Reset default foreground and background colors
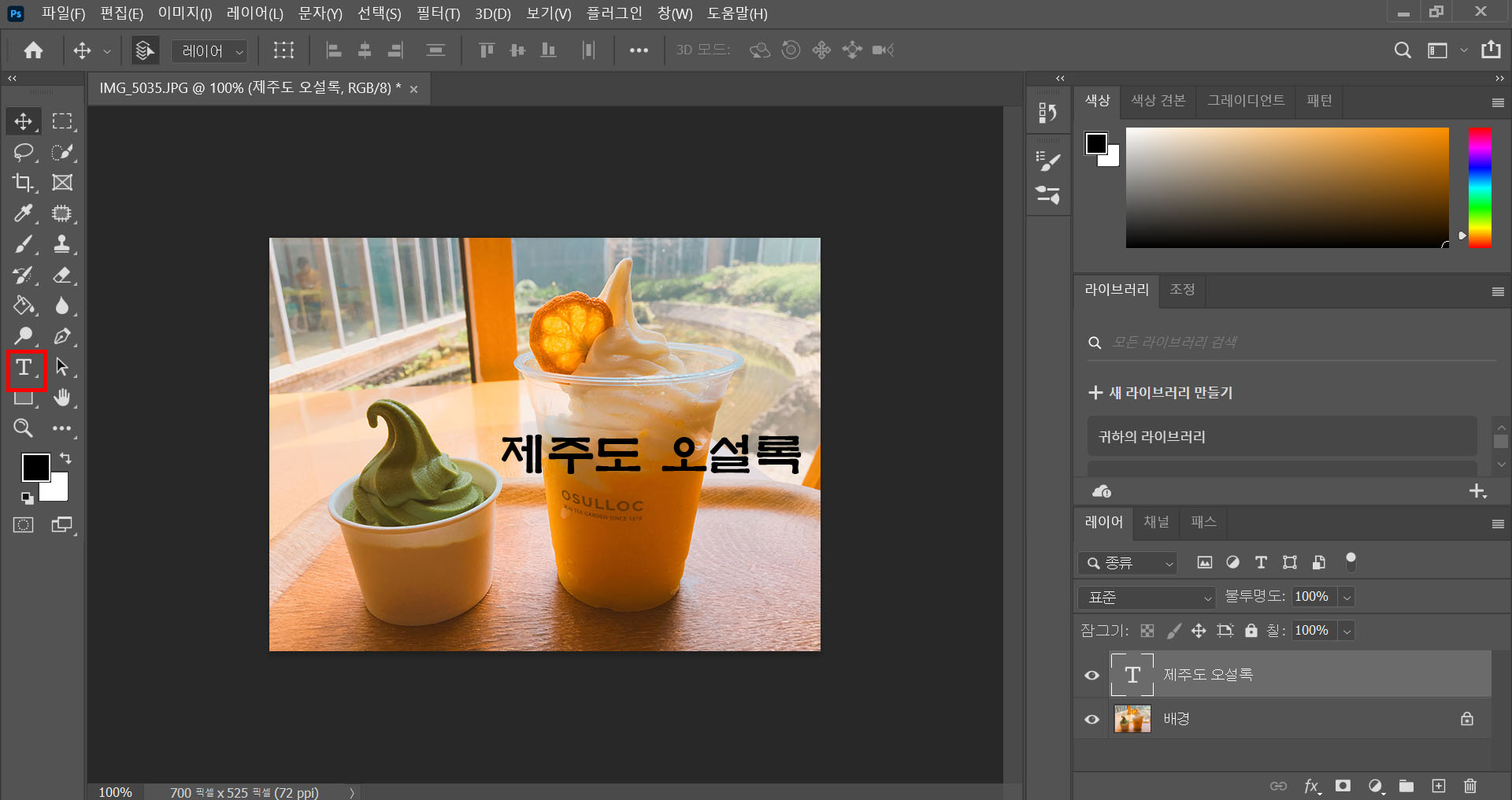Screen dimensions: 1512x800 point(28,498)
